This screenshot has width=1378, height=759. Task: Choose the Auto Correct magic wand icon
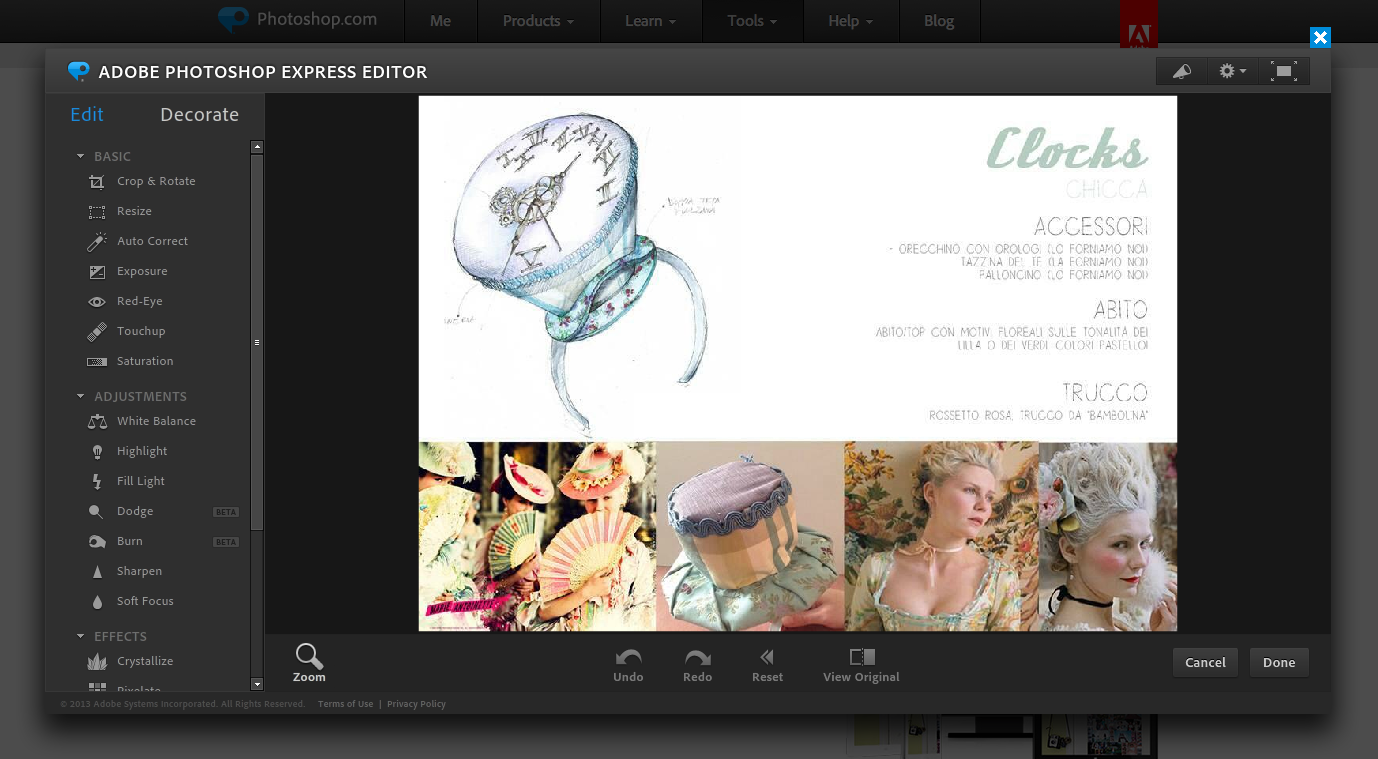[x=97, y=242]
